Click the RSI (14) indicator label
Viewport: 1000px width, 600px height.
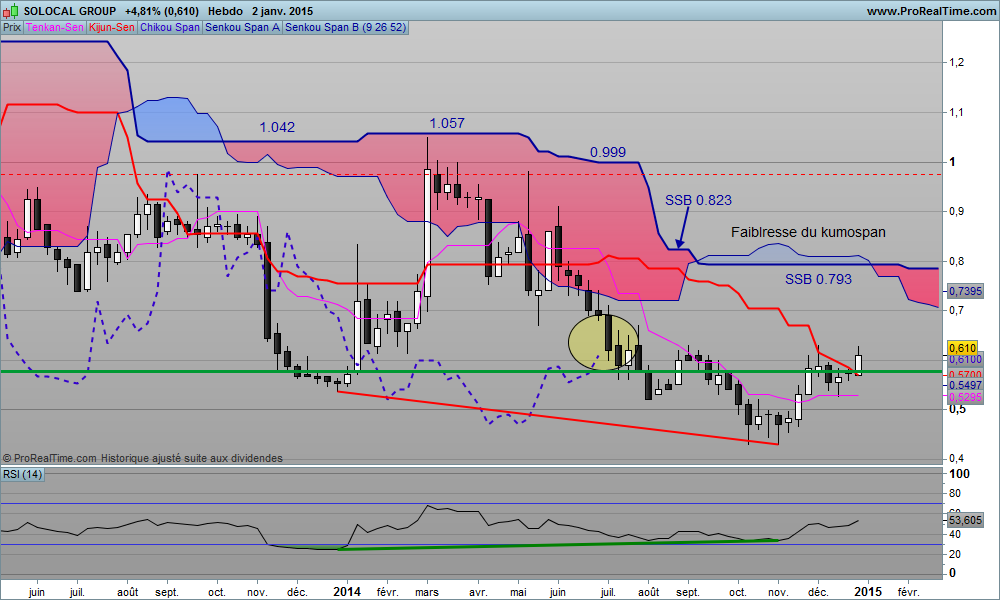click(22, 474)
